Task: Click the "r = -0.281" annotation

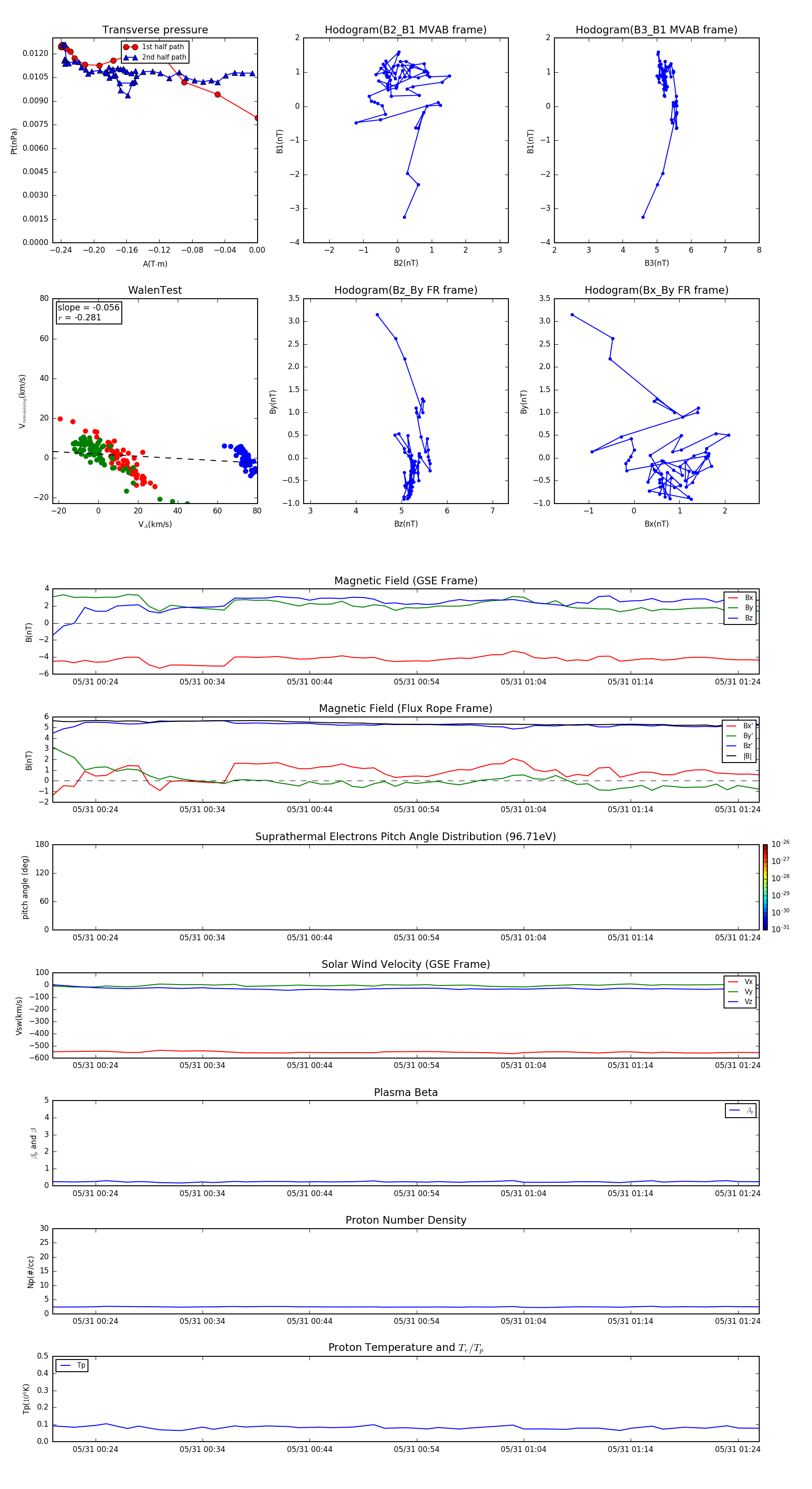Action: 80,317
